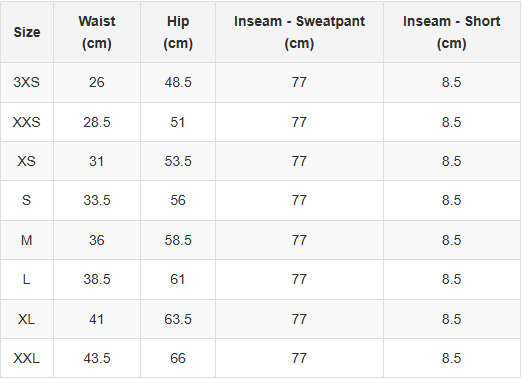Click the XXL size row label
Screen dimensions: 522x379
pos(27,358)
